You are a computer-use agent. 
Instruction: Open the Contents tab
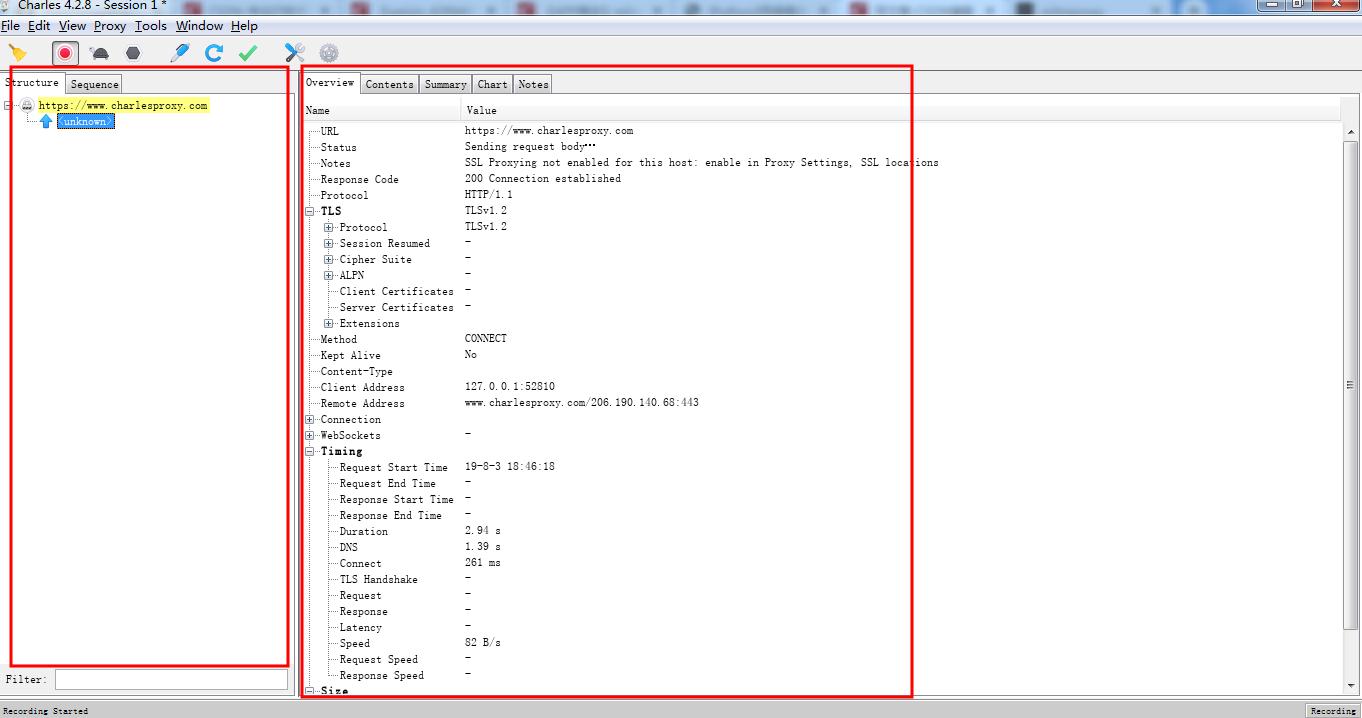click(389, 84)
